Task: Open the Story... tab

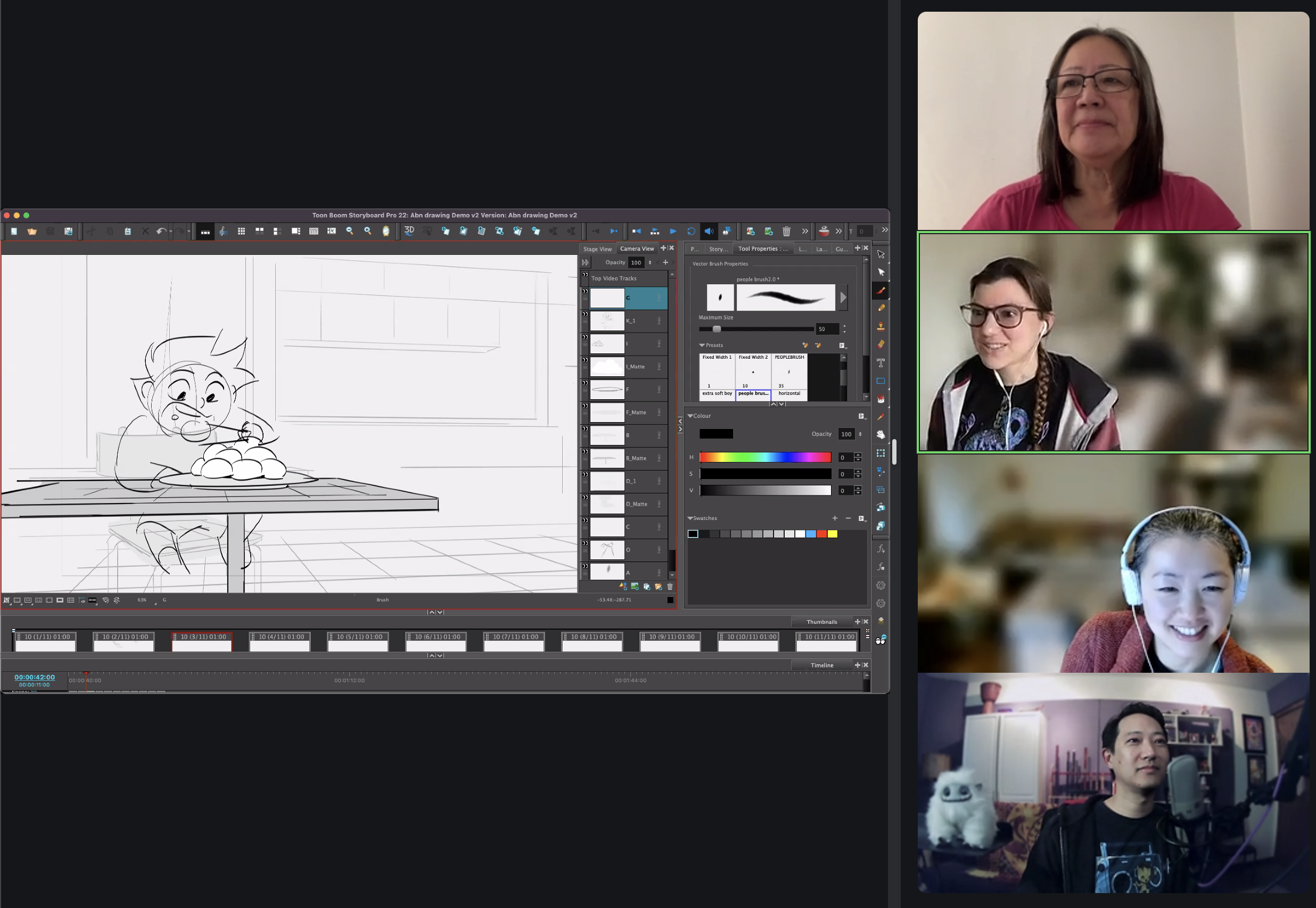Action: 718,249
